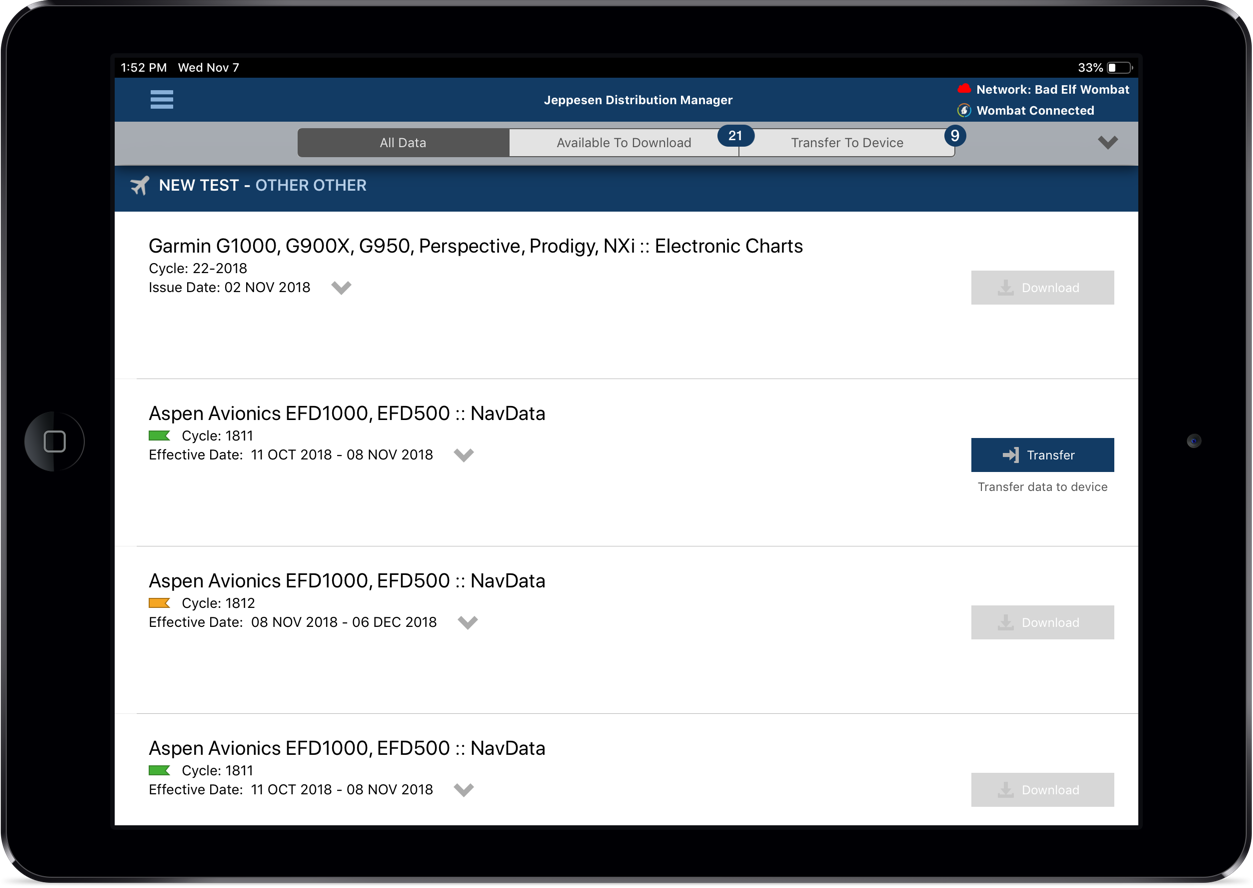Expand details for first Aspen Cycle 1811 entry
This screenshot has width=1253, height=888.
tap(463, 455)
